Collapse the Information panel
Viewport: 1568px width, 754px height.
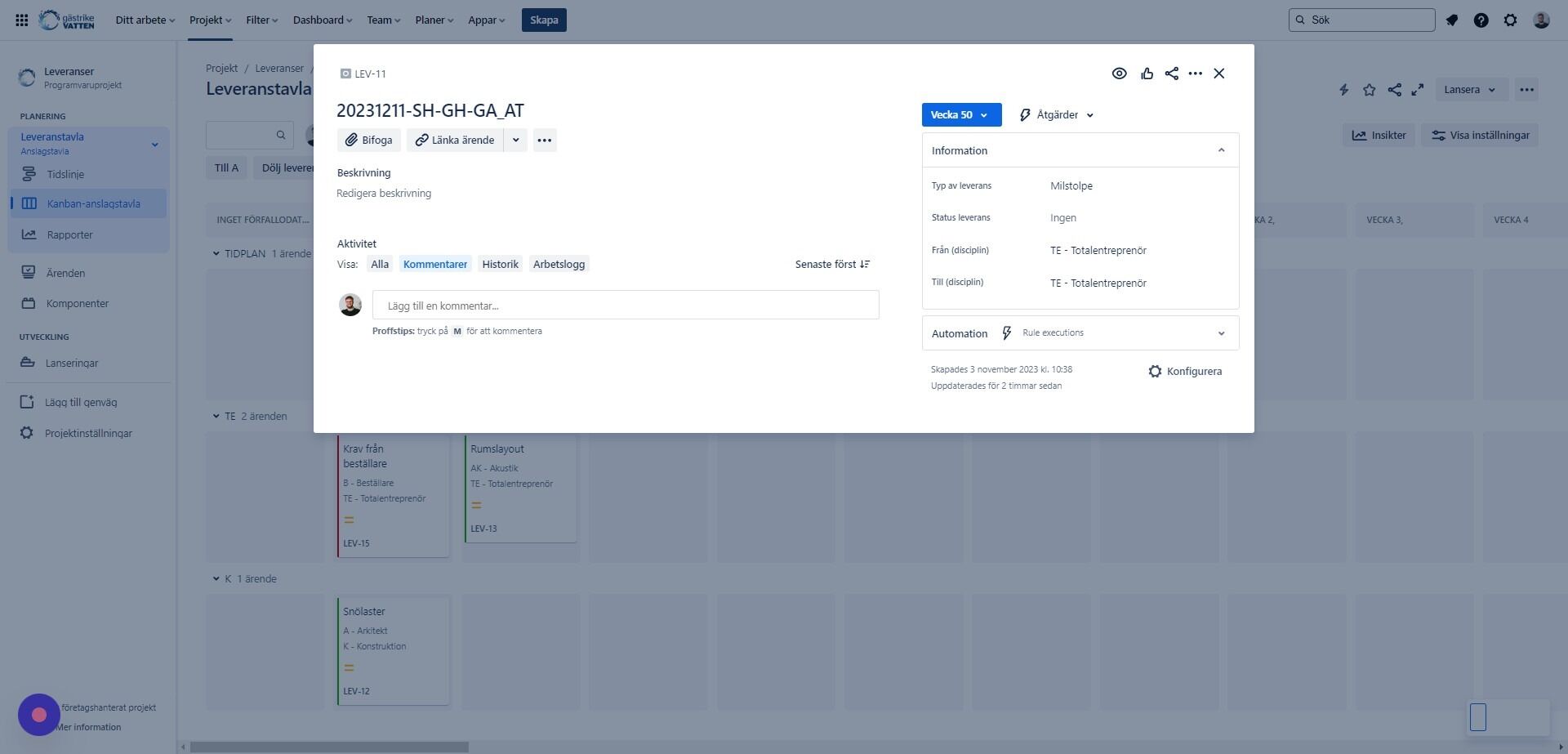pyautogui.click(x=1221, y=150)
